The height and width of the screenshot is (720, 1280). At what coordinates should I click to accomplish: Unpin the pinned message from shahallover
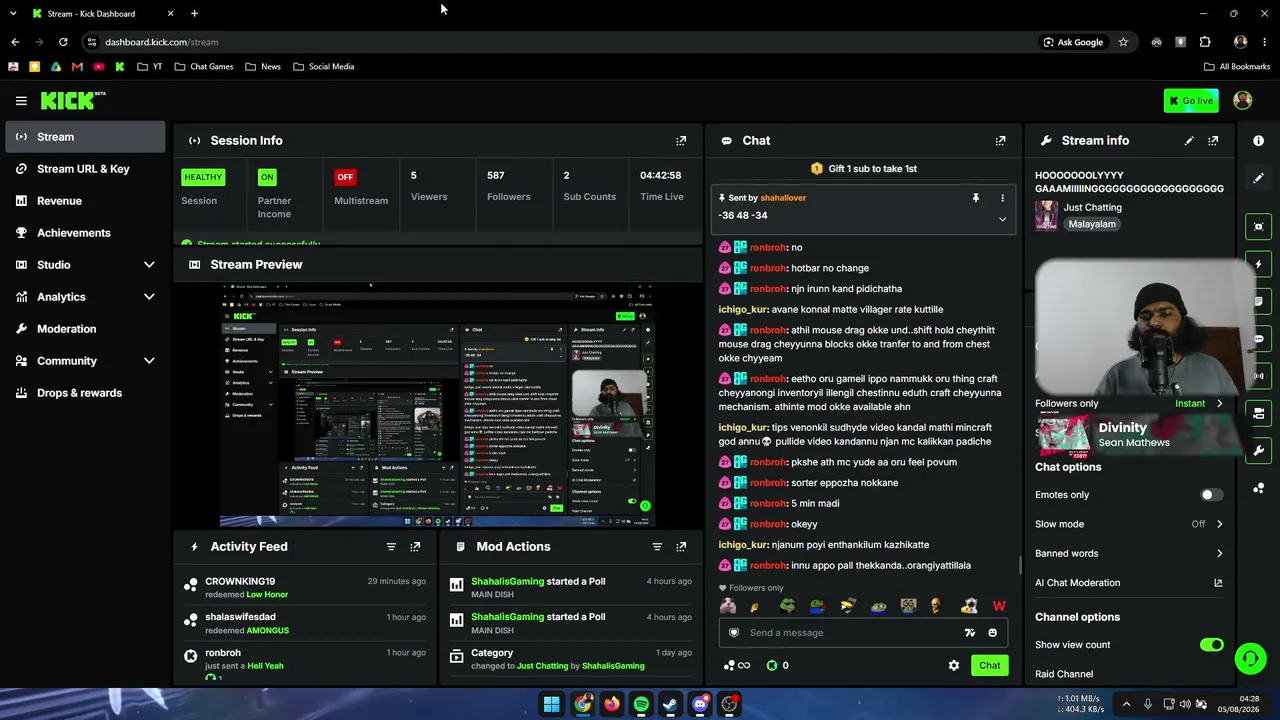[x=976, y=198]
